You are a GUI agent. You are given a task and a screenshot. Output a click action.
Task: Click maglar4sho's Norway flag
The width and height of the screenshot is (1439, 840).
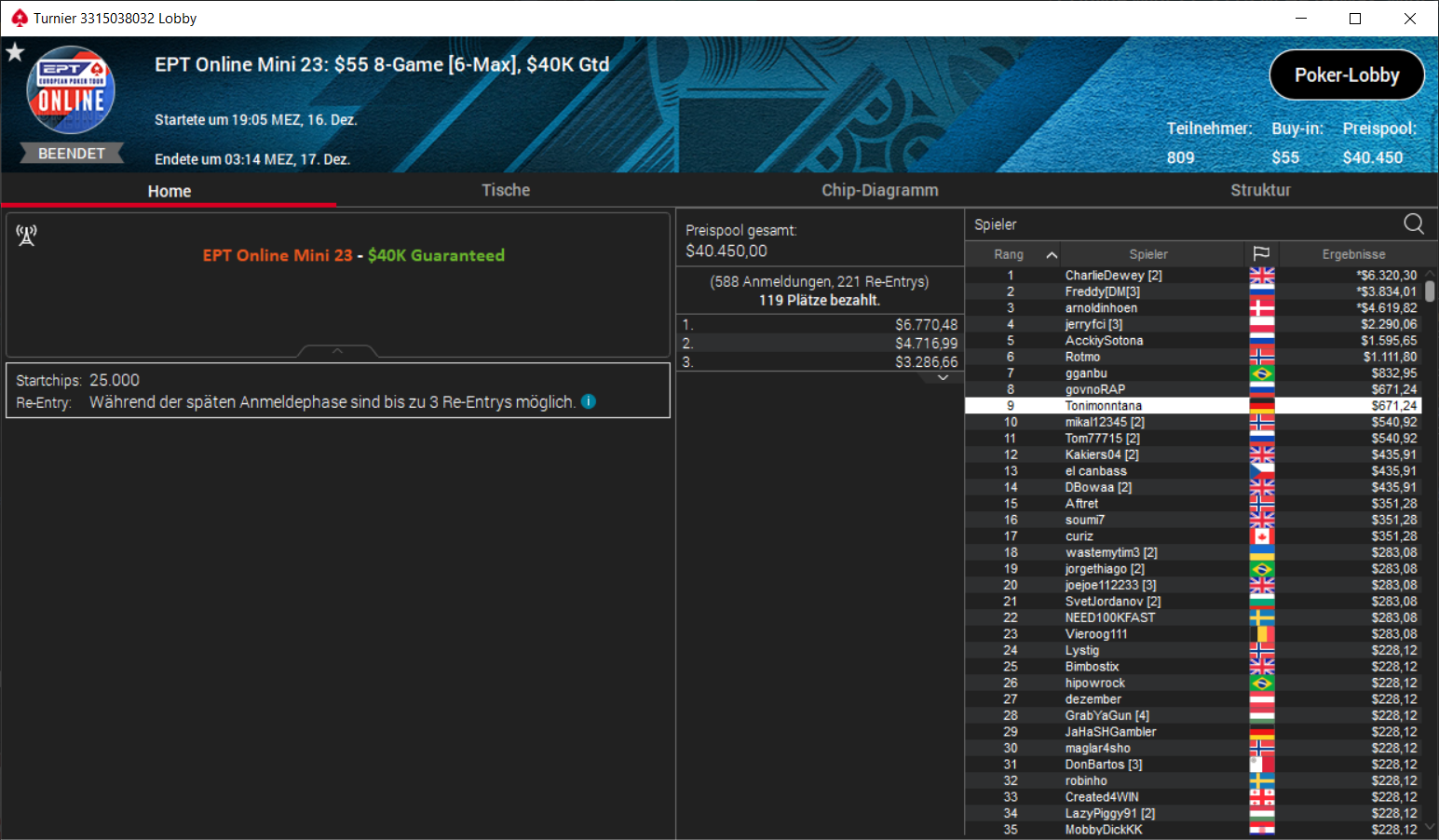1262,748
